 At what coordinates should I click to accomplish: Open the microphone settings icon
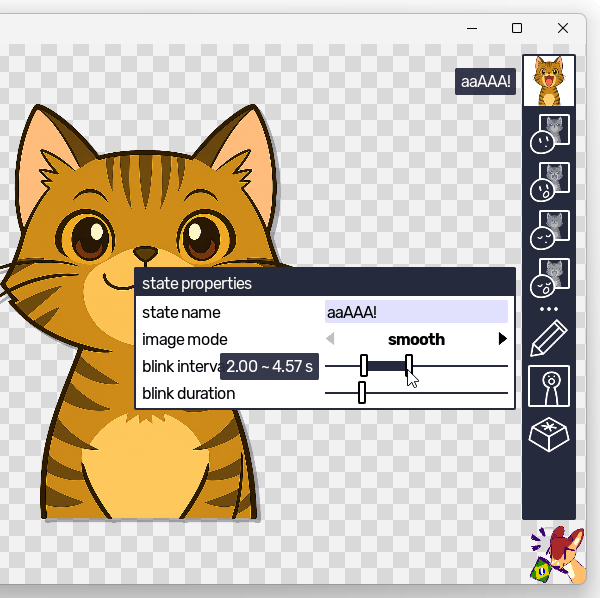pyautogui.click(x=549, y=386)
